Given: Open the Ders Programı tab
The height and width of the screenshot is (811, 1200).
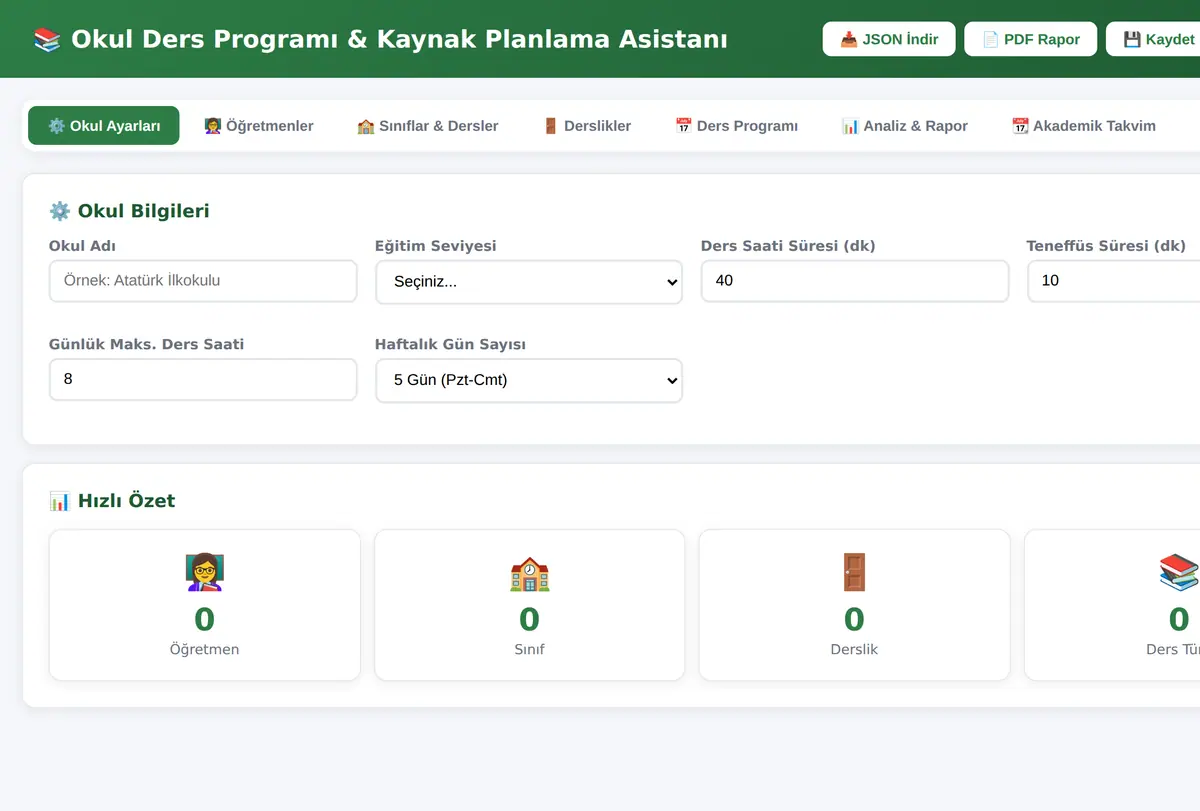Looking at the screenshot, I should tap(737, 126).
